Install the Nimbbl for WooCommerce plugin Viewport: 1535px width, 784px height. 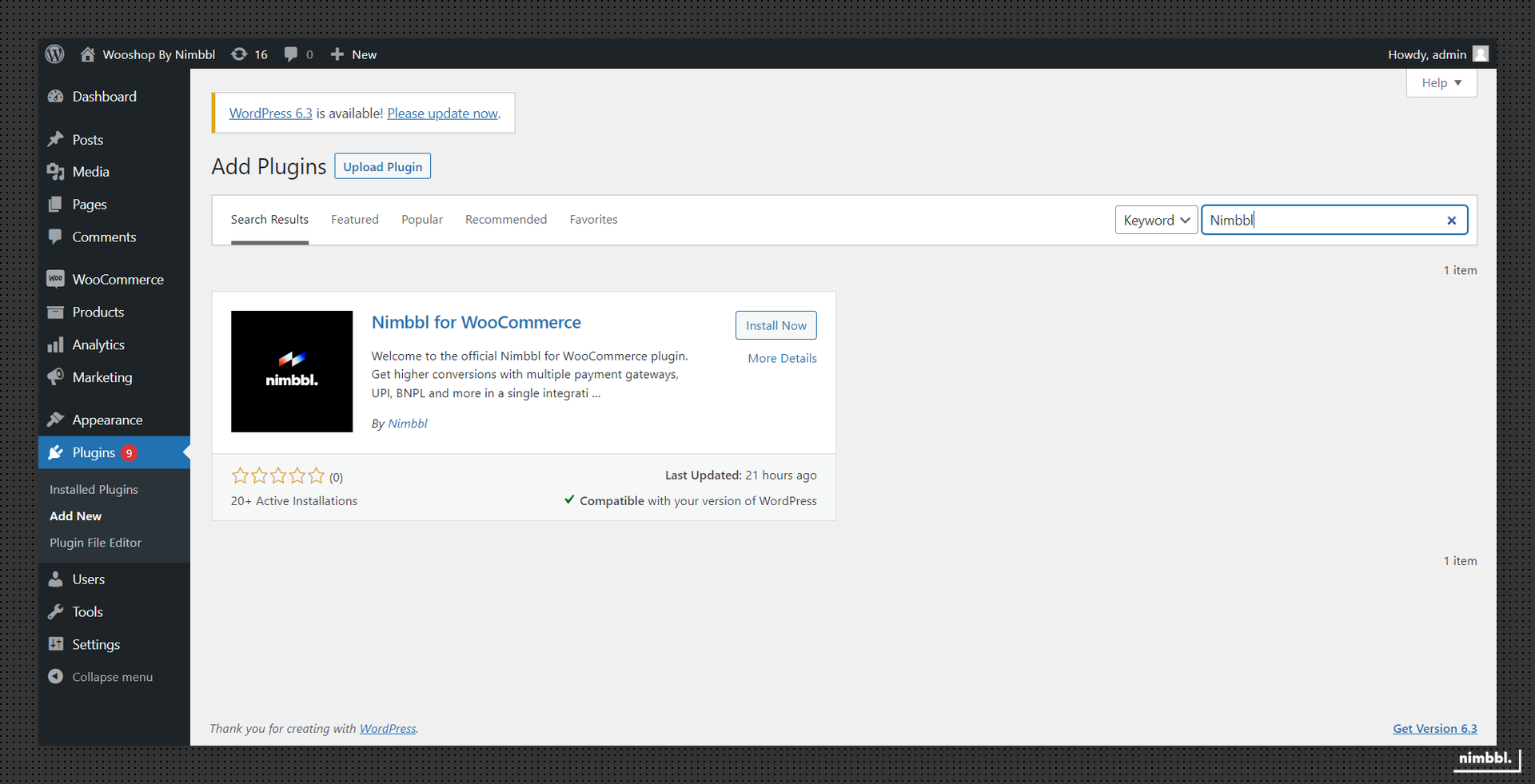pyautogui.click(x=775, y=325)
